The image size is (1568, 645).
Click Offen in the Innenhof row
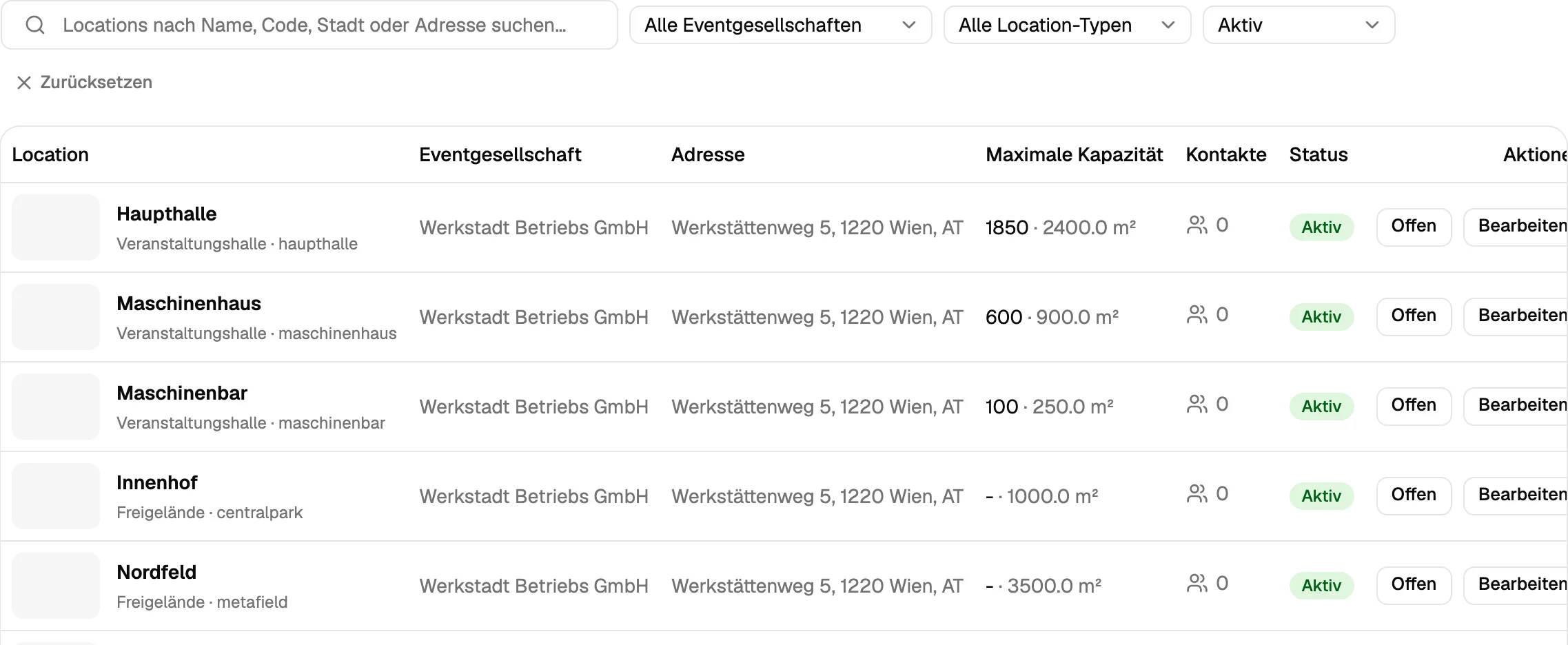(x=1414, y=495)
